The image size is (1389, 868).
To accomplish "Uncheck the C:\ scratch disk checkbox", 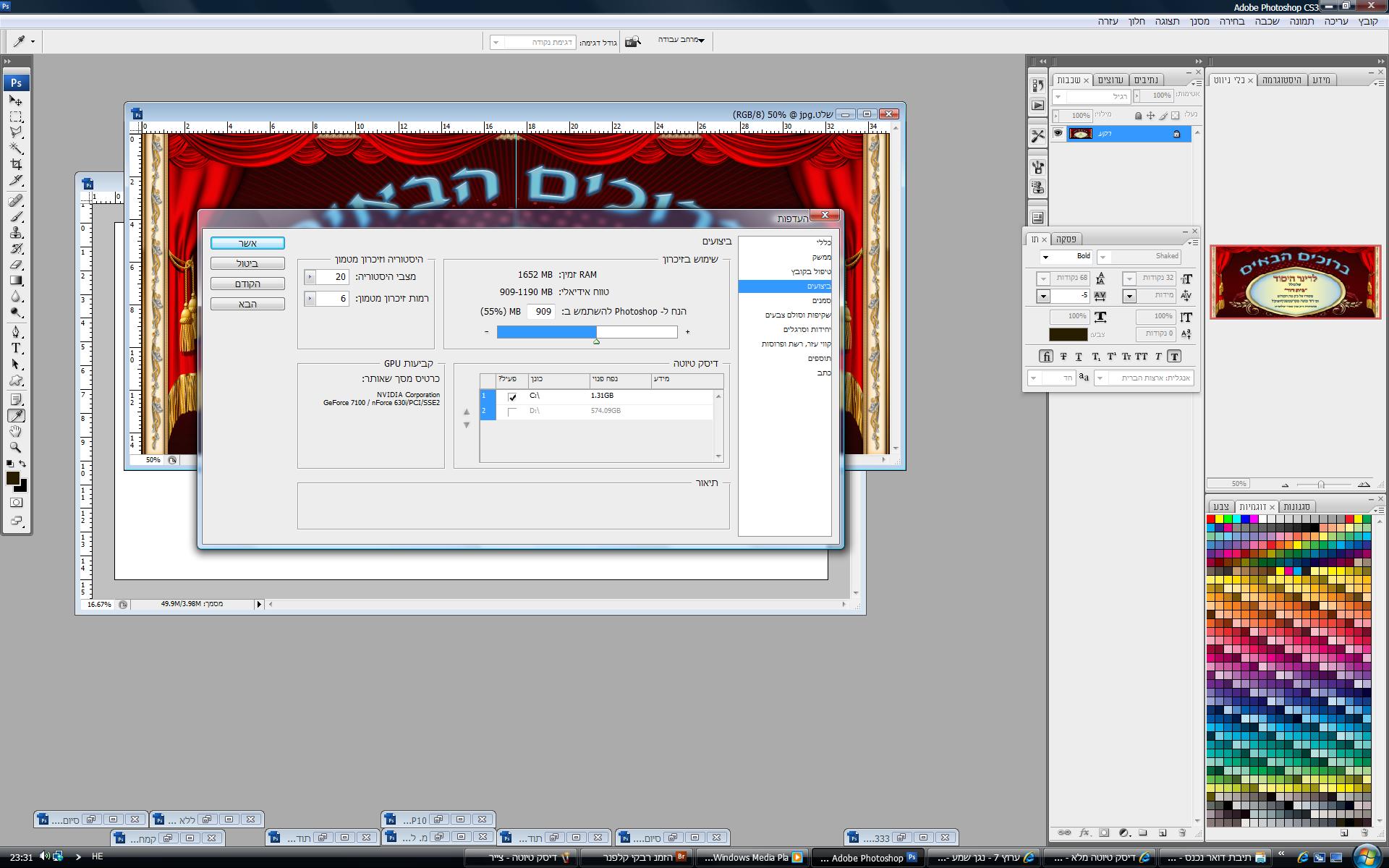I will pyautogui.click(x=512, y=396).
